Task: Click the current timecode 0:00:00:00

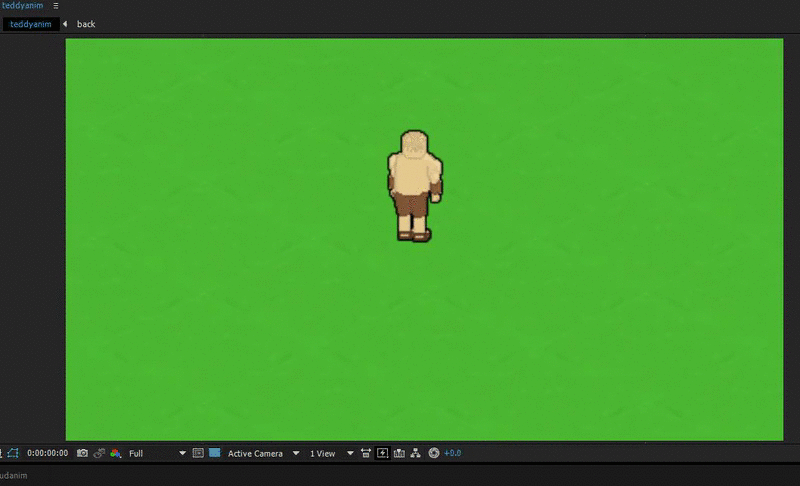Action: click(47, 453)
